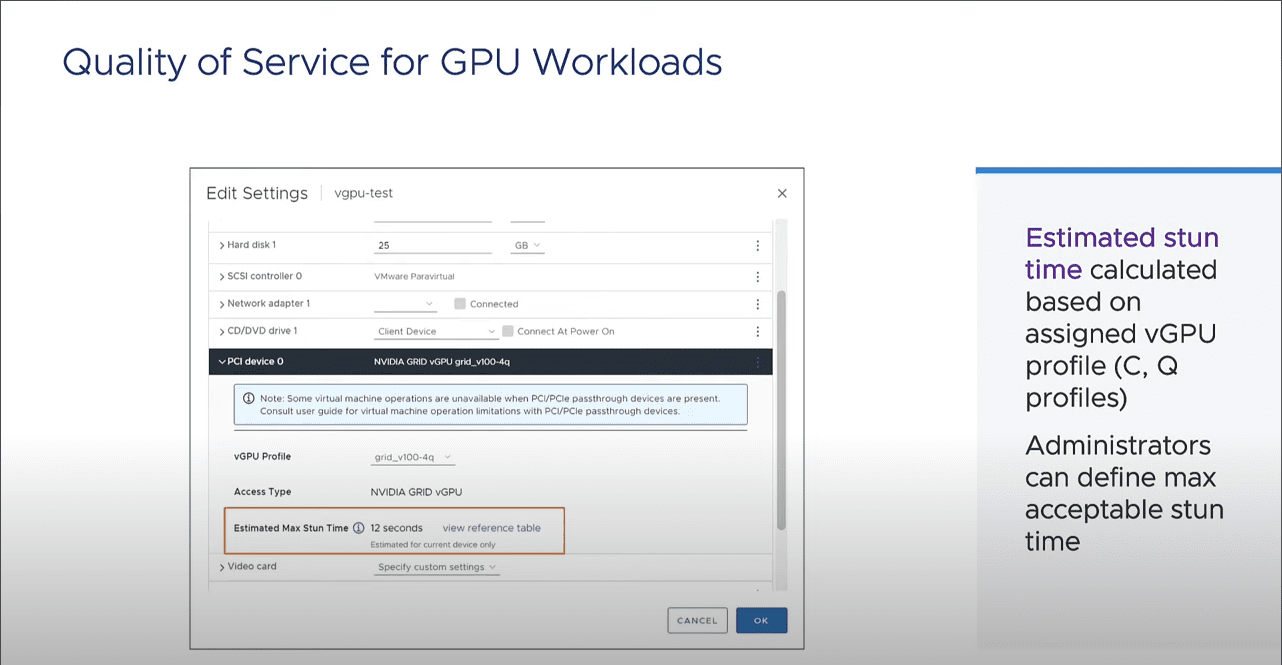Click the 'vGPU Profile' label

coord(262,457)
